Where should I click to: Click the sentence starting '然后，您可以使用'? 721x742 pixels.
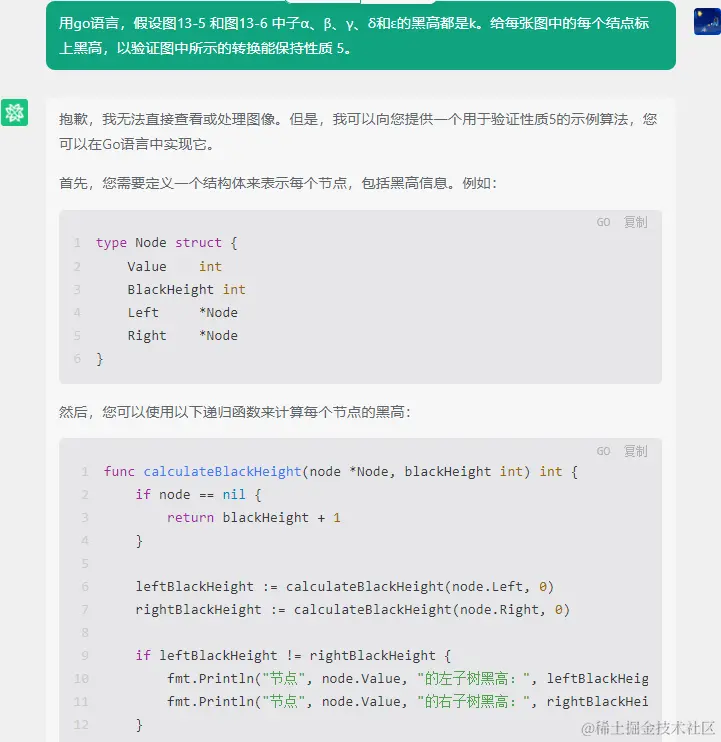(x=235, y=412)
